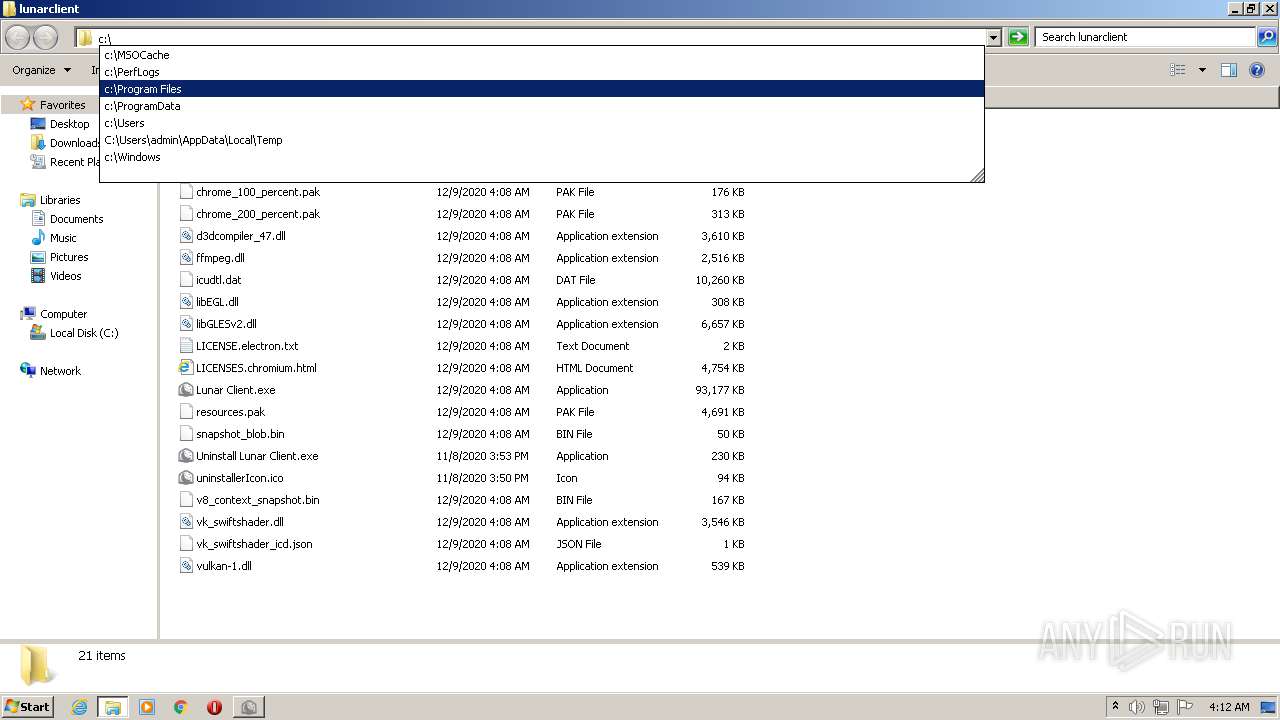Click the HTML Document type cell

pos(595,368)
